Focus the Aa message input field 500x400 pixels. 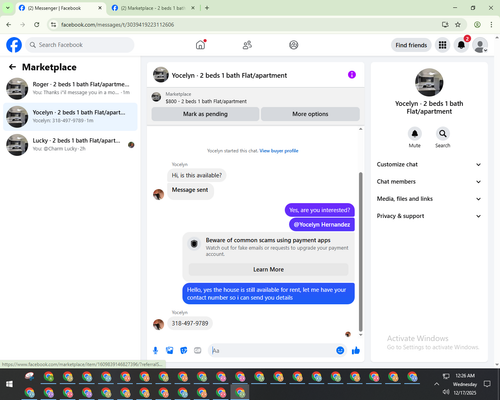(272, 350)
